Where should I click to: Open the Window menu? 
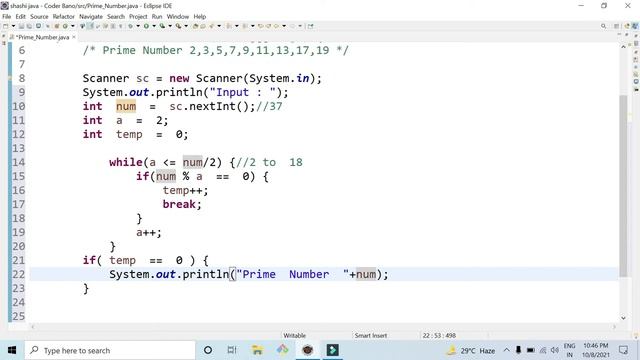(x=178, y=16)
